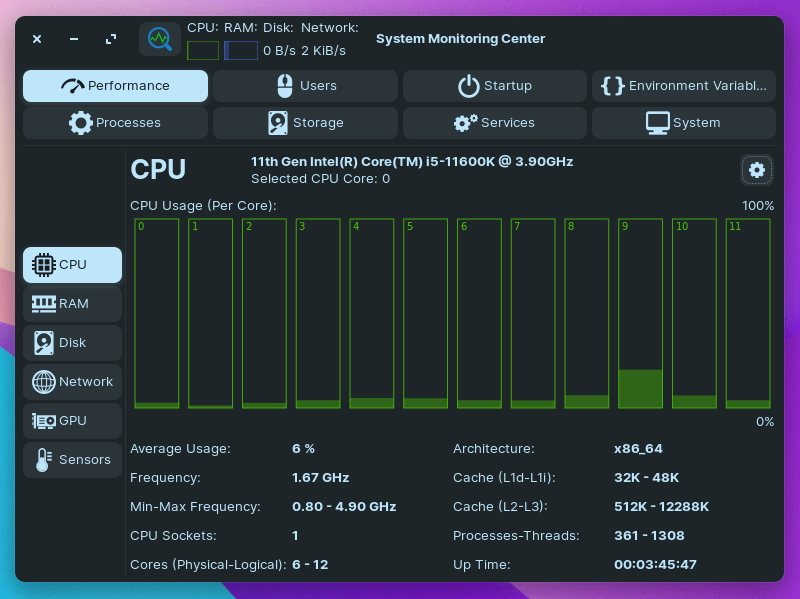View the System information page
The image size is (800, 599).
point(684,122)
